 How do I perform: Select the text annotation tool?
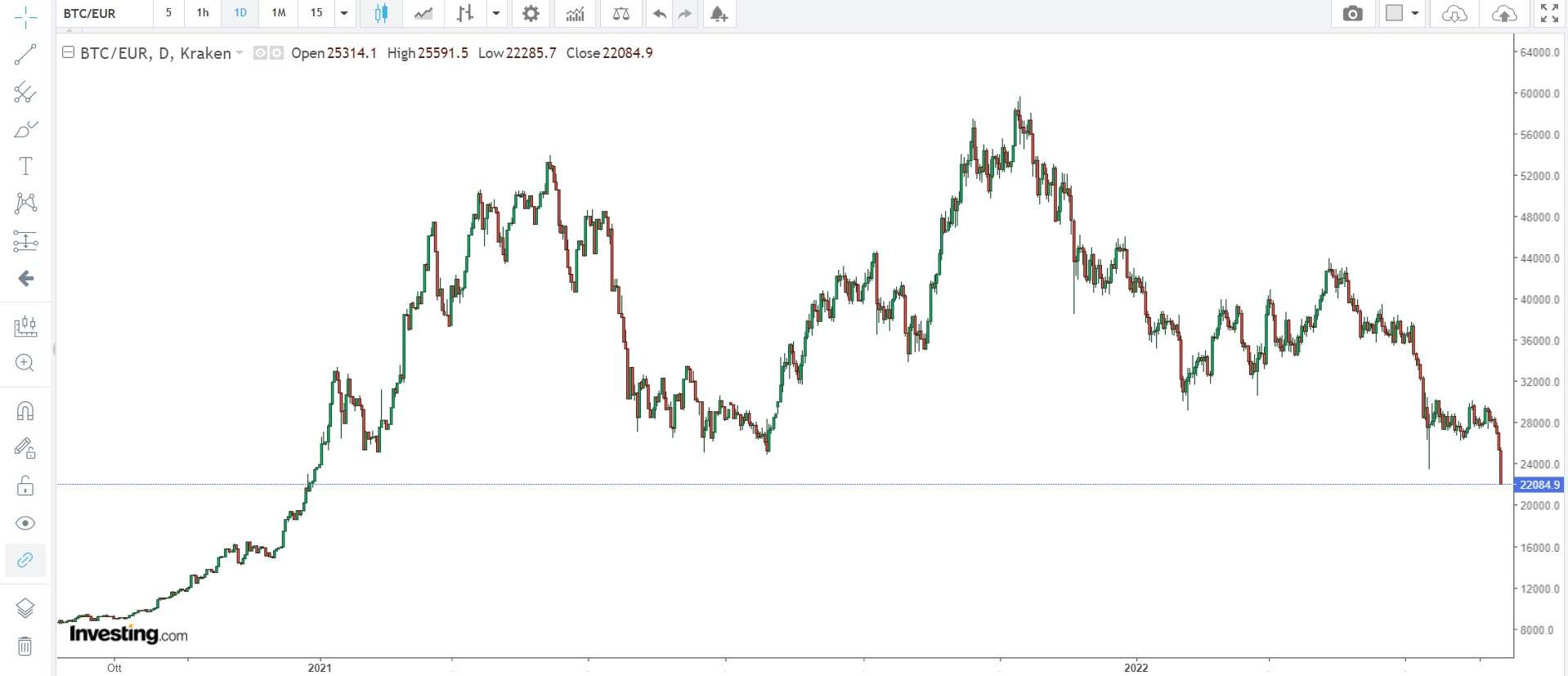(25, 166)
